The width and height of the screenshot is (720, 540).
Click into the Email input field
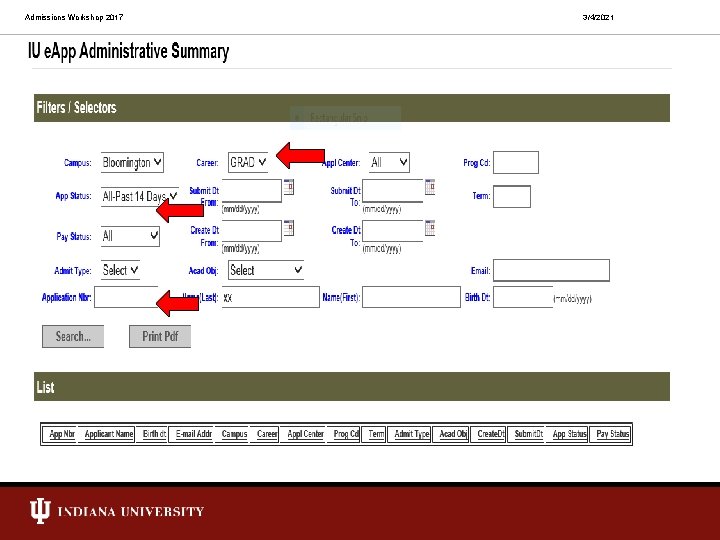tap(551, 270)
